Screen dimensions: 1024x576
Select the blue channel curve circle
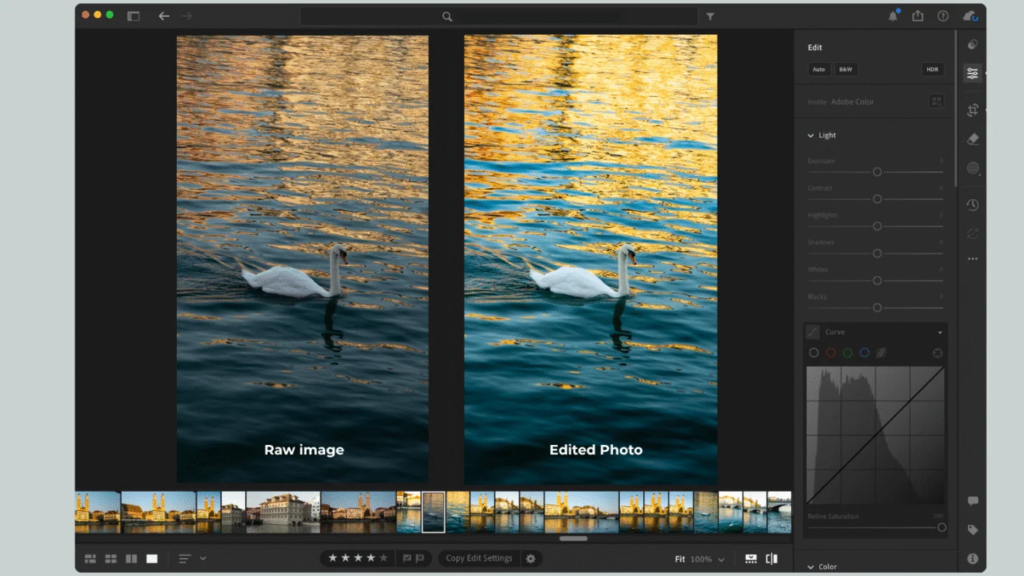[864, 353]
